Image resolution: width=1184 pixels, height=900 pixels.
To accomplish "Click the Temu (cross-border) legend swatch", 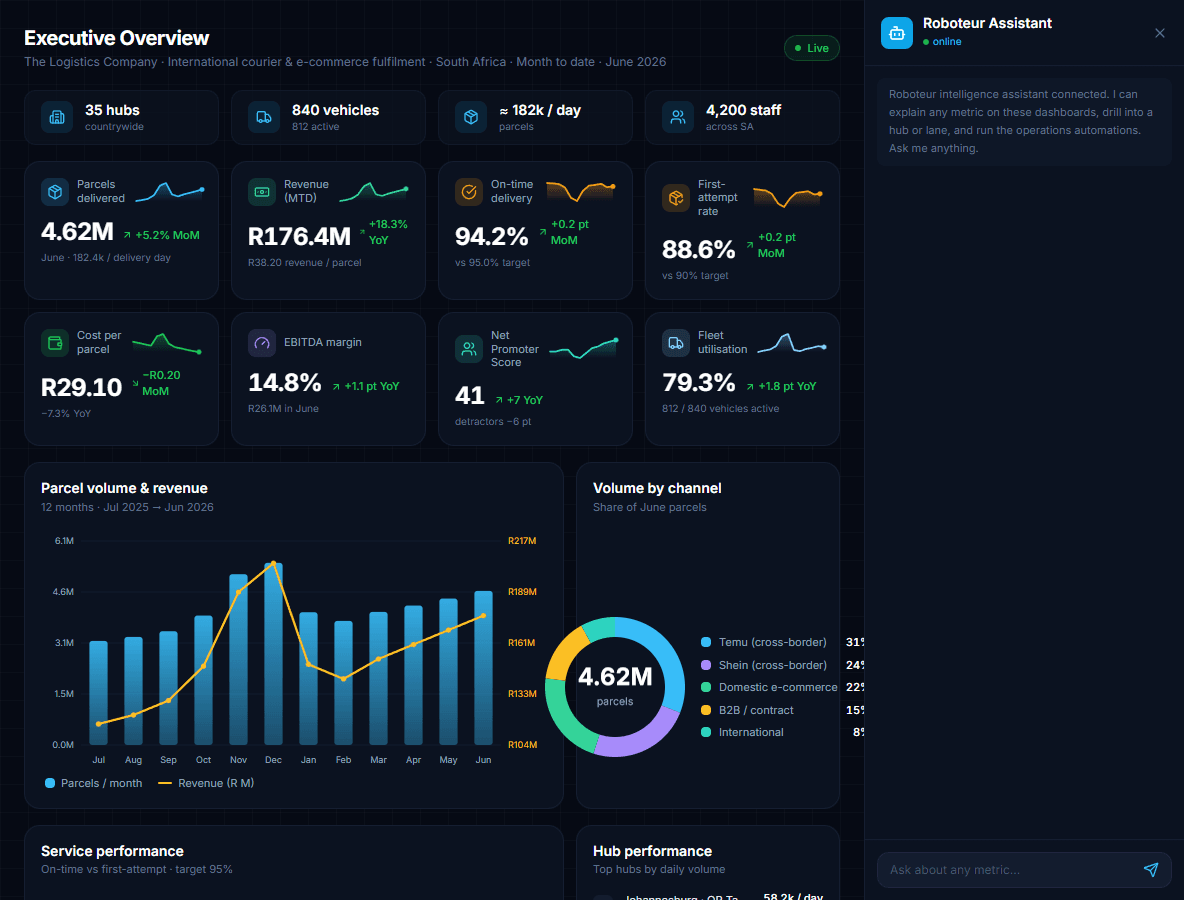I will [x=706, y=643].
